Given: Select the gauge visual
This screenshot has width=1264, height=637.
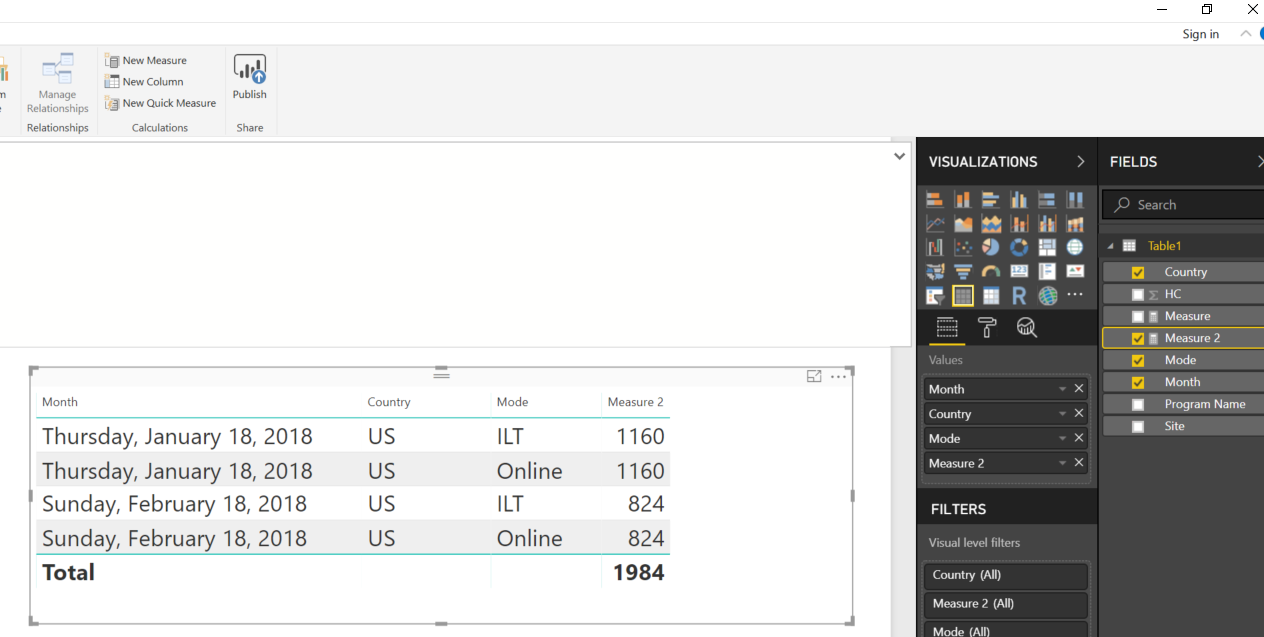Looking at the screenshot, I should [991, 271].
